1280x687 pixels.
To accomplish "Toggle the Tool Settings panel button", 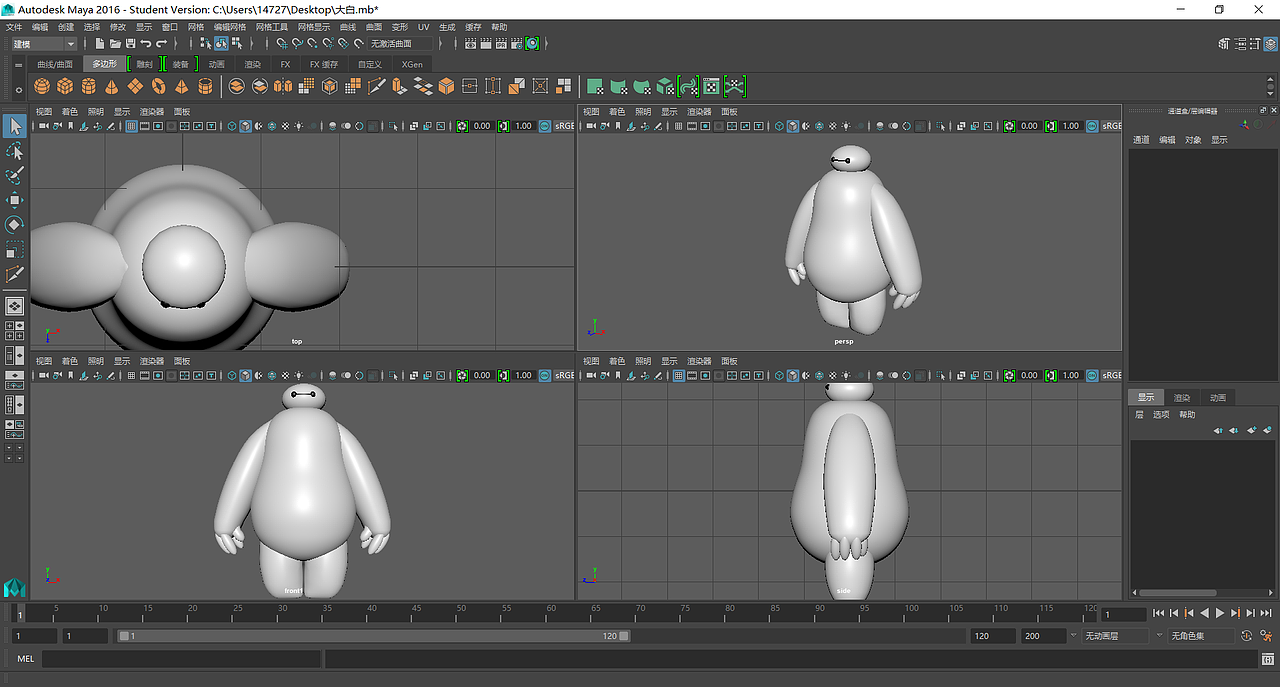I will coord(1254,44).
